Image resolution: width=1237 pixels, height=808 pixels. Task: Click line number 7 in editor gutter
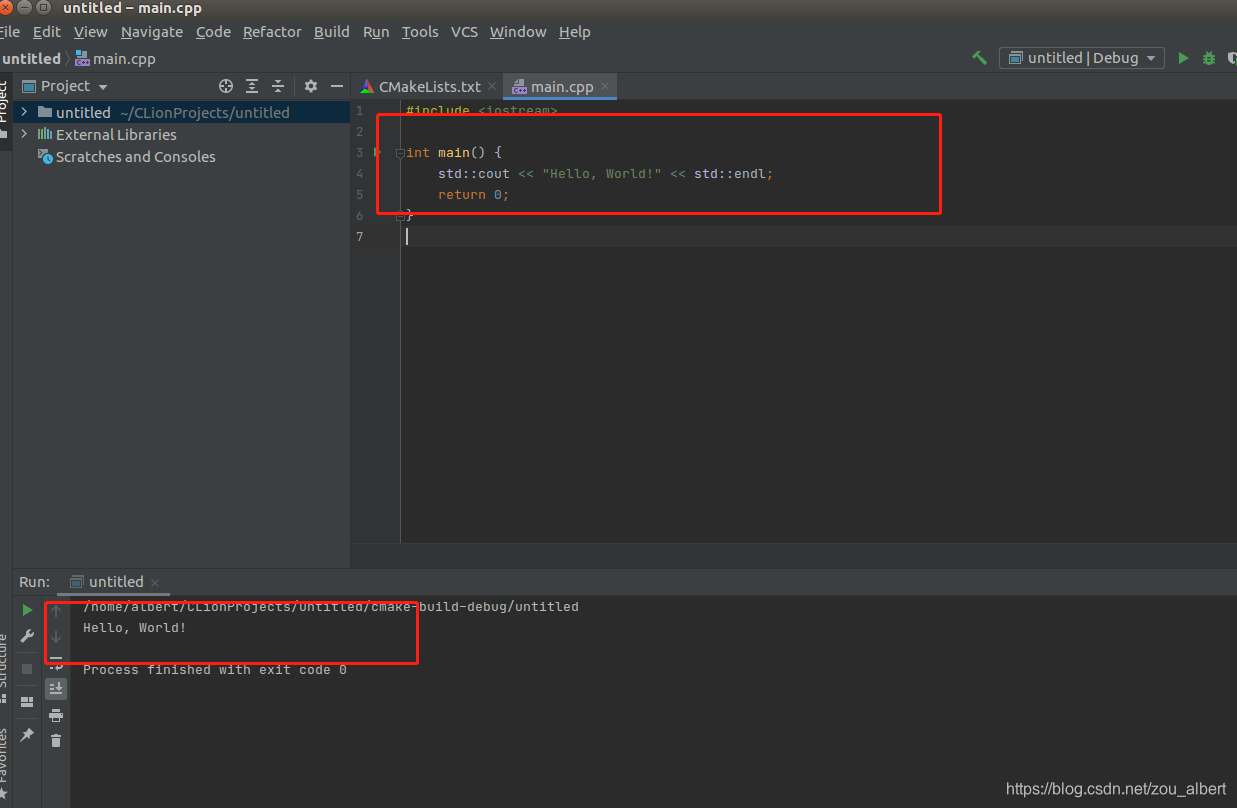(x=360, y=237)
